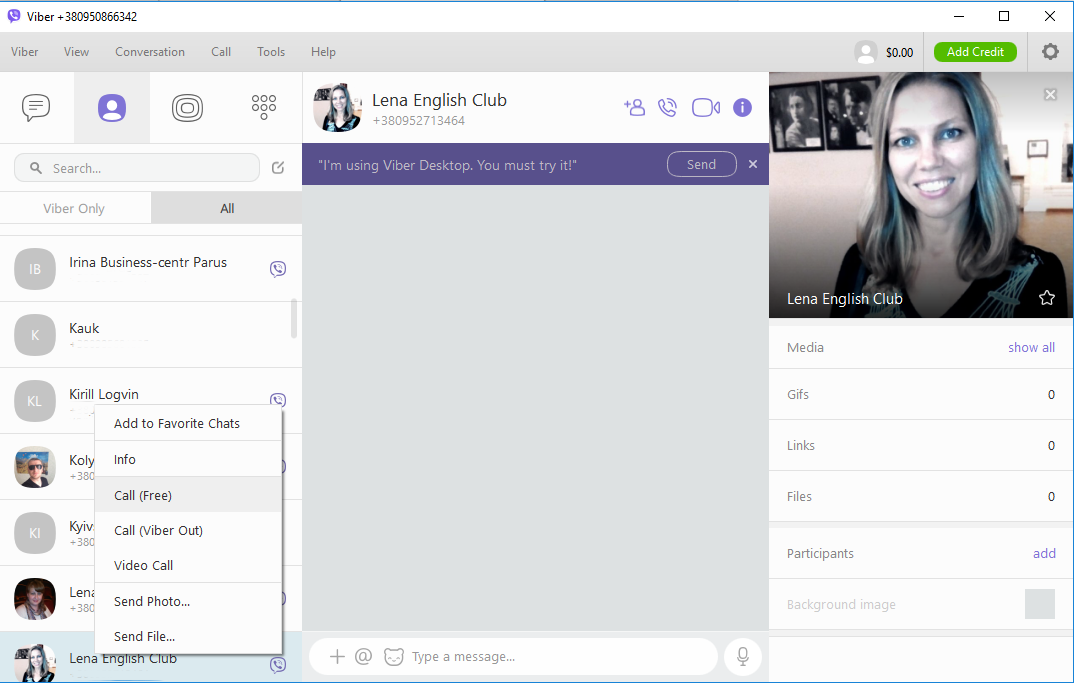Screen dimensions: 1074x683
Task: Click show all in the Media section
Action: pos(1031,347)
